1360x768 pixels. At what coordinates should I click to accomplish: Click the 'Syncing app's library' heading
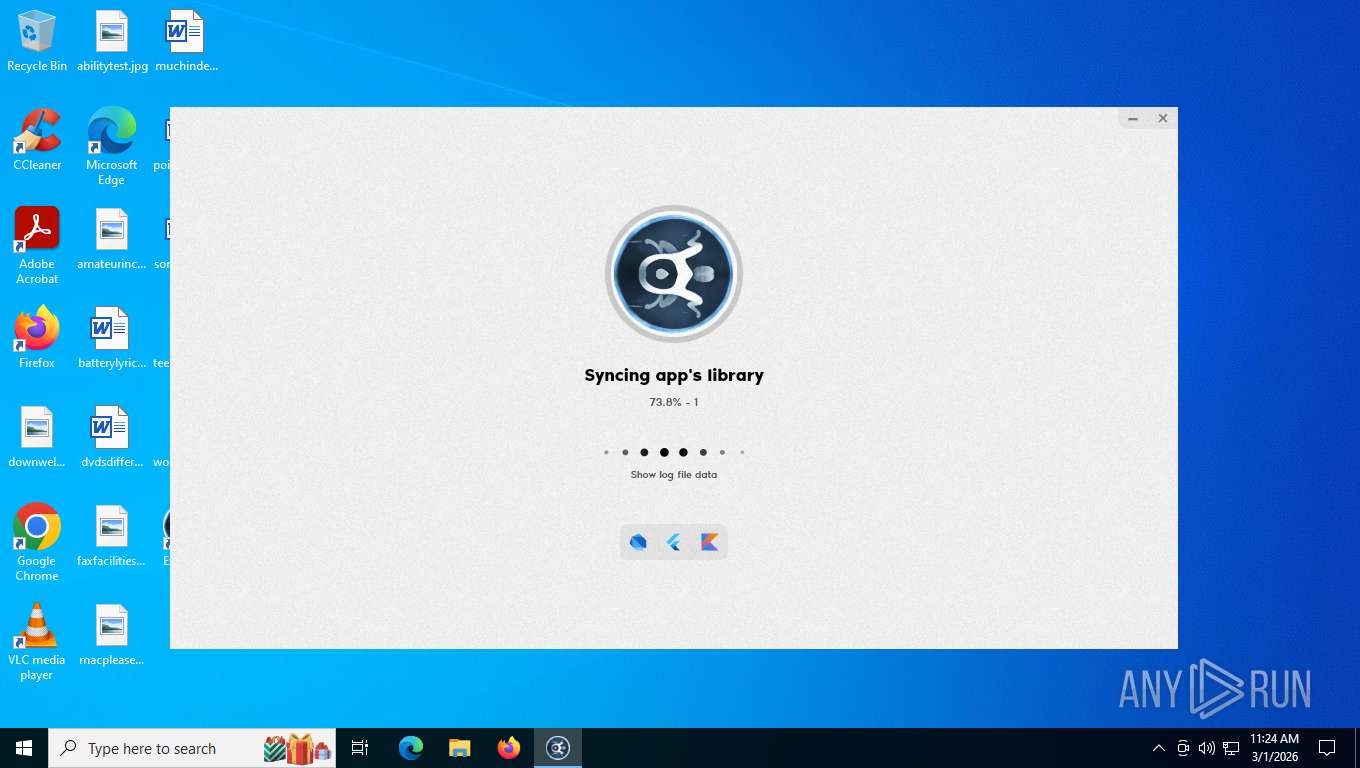(674, 376)
